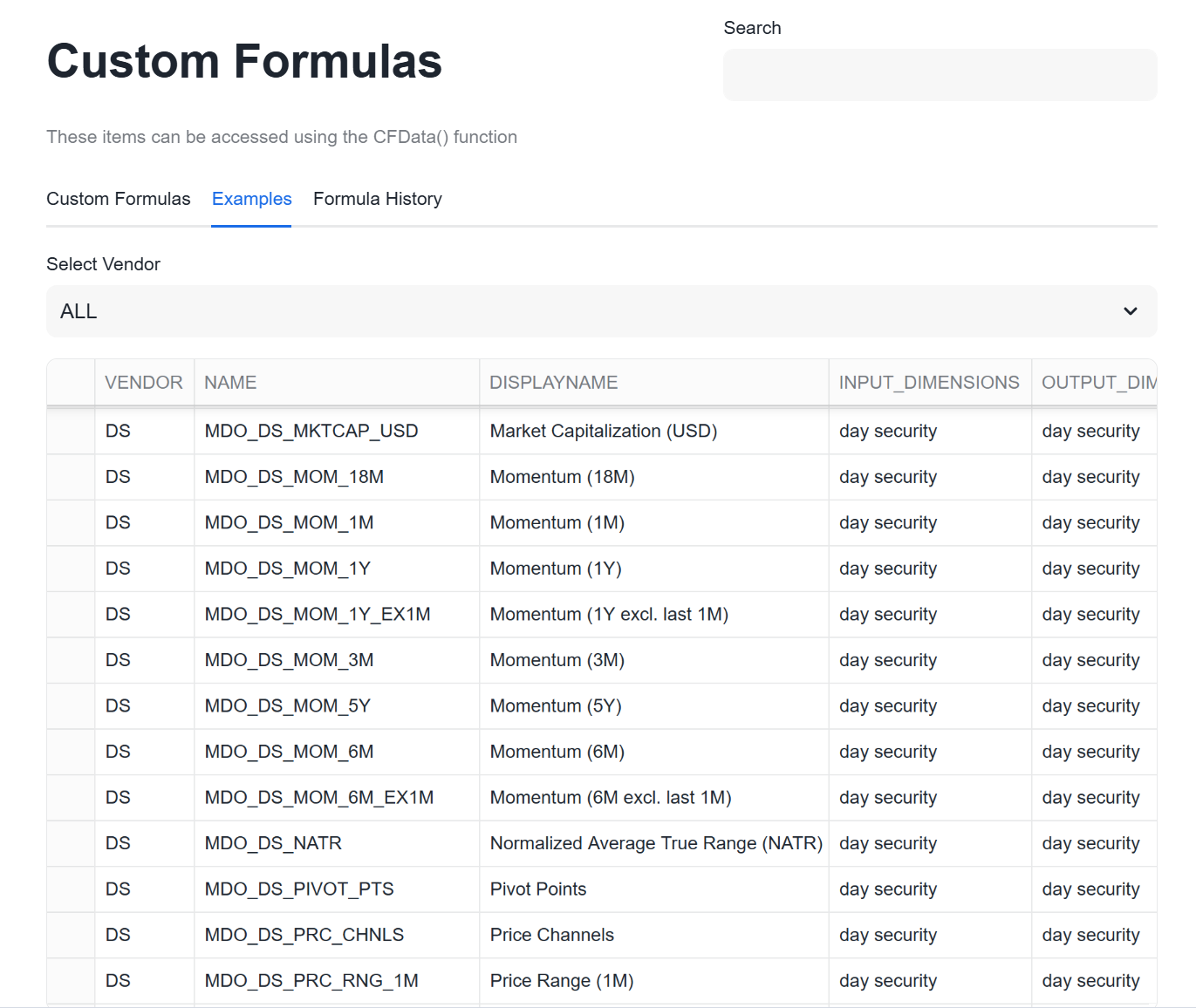Image resolution: width=1196 pixels, height=1008 pixels.
Task: Select the Price Channels display name cell
Action: pyautogui.click(x=551, y=935)
